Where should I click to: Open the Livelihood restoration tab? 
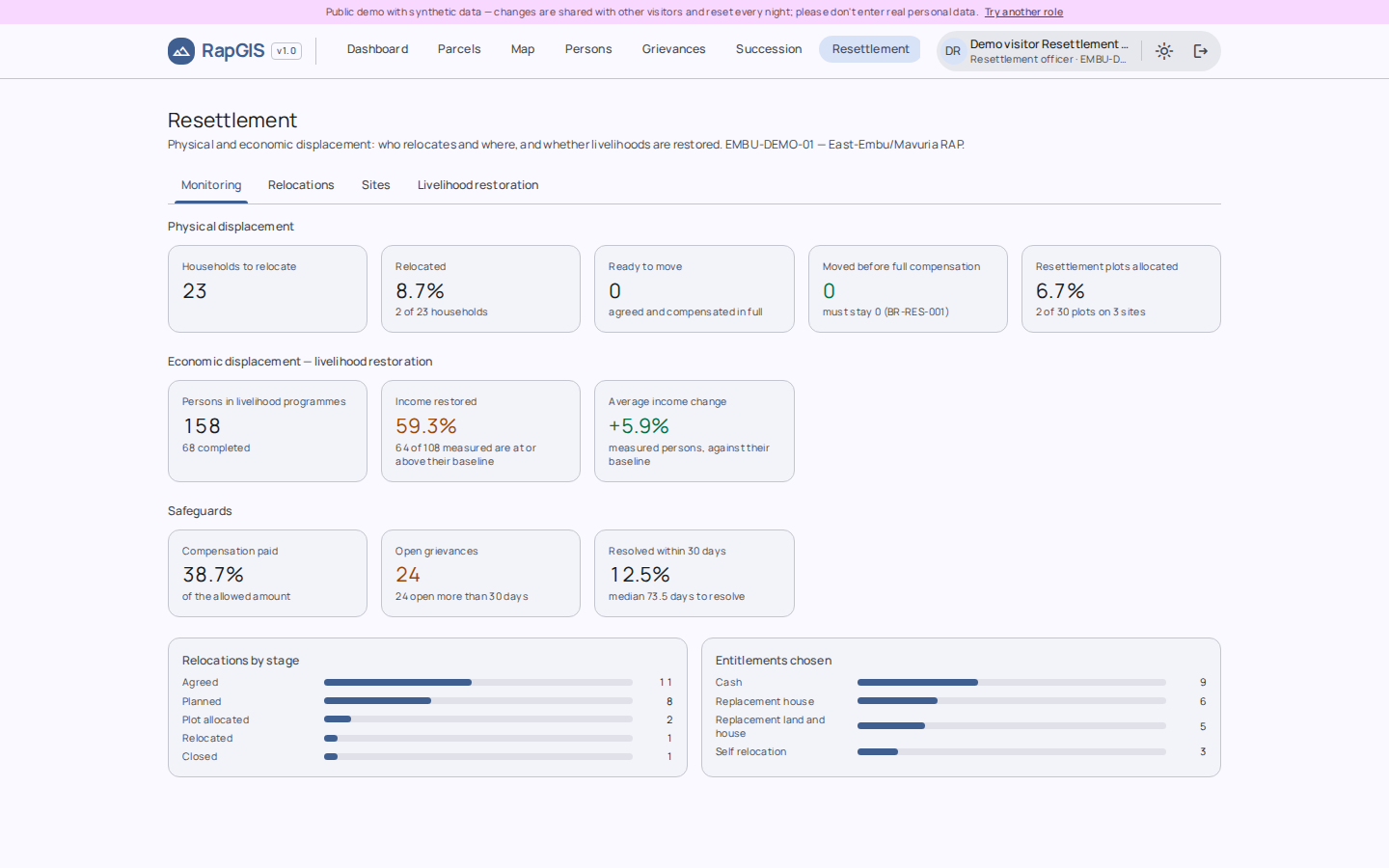477,185
